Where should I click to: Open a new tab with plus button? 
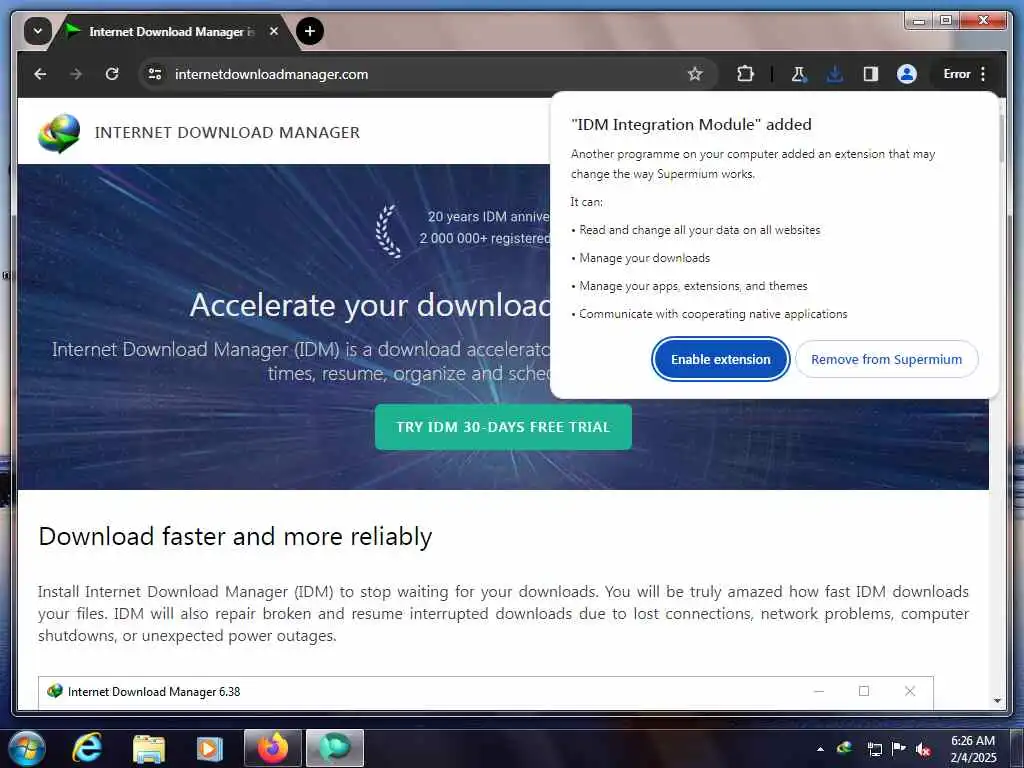(x=310, y=31)
